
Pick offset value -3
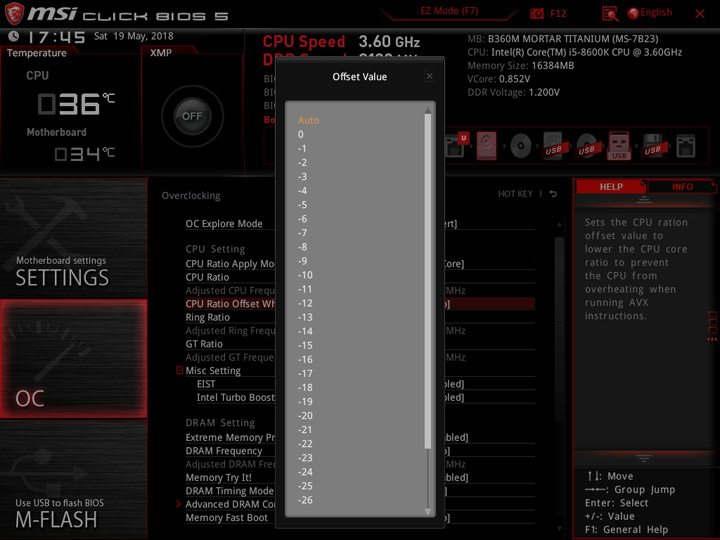click(x=302, y=177)
